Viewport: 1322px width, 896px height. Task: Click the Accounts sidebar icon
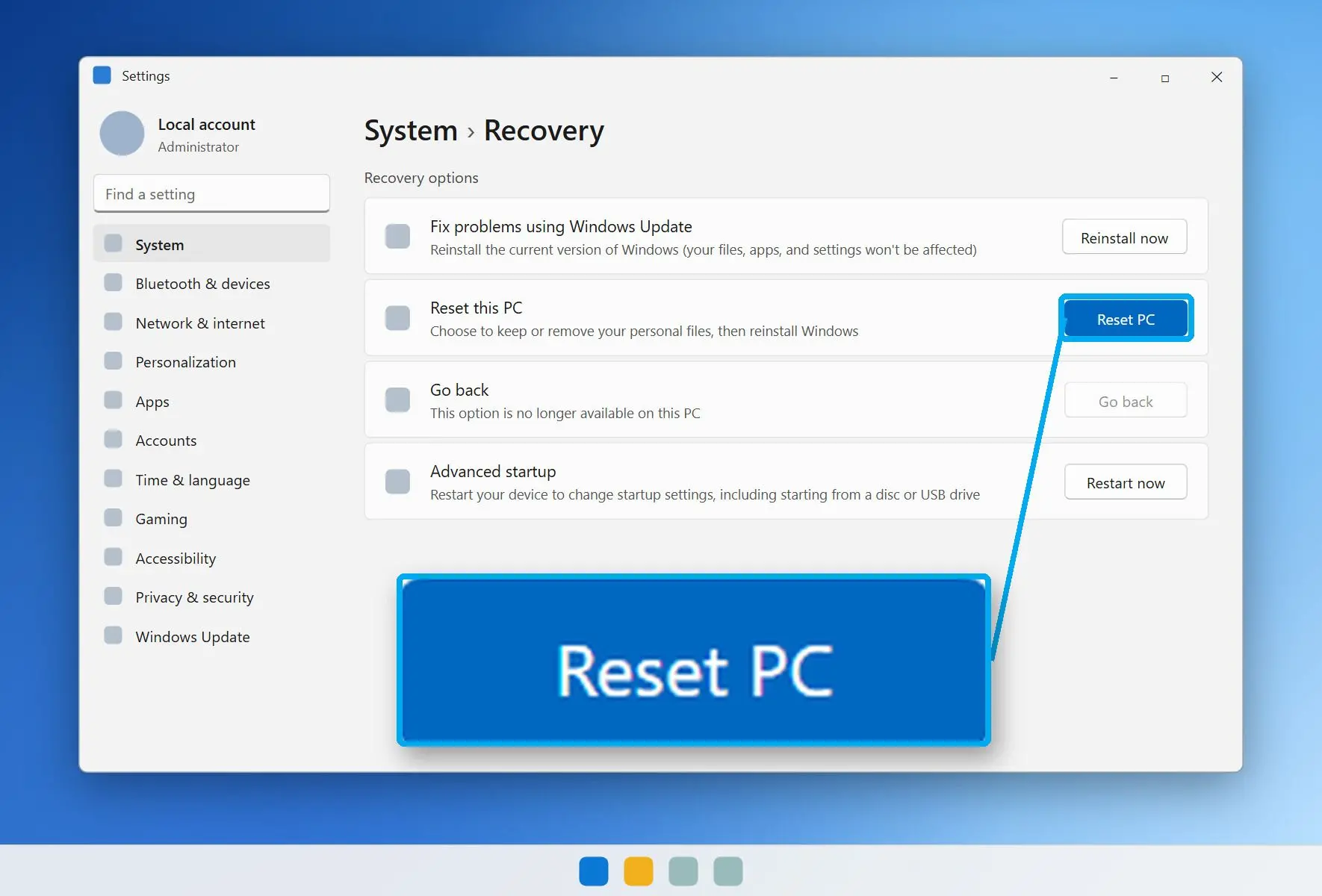113,439
